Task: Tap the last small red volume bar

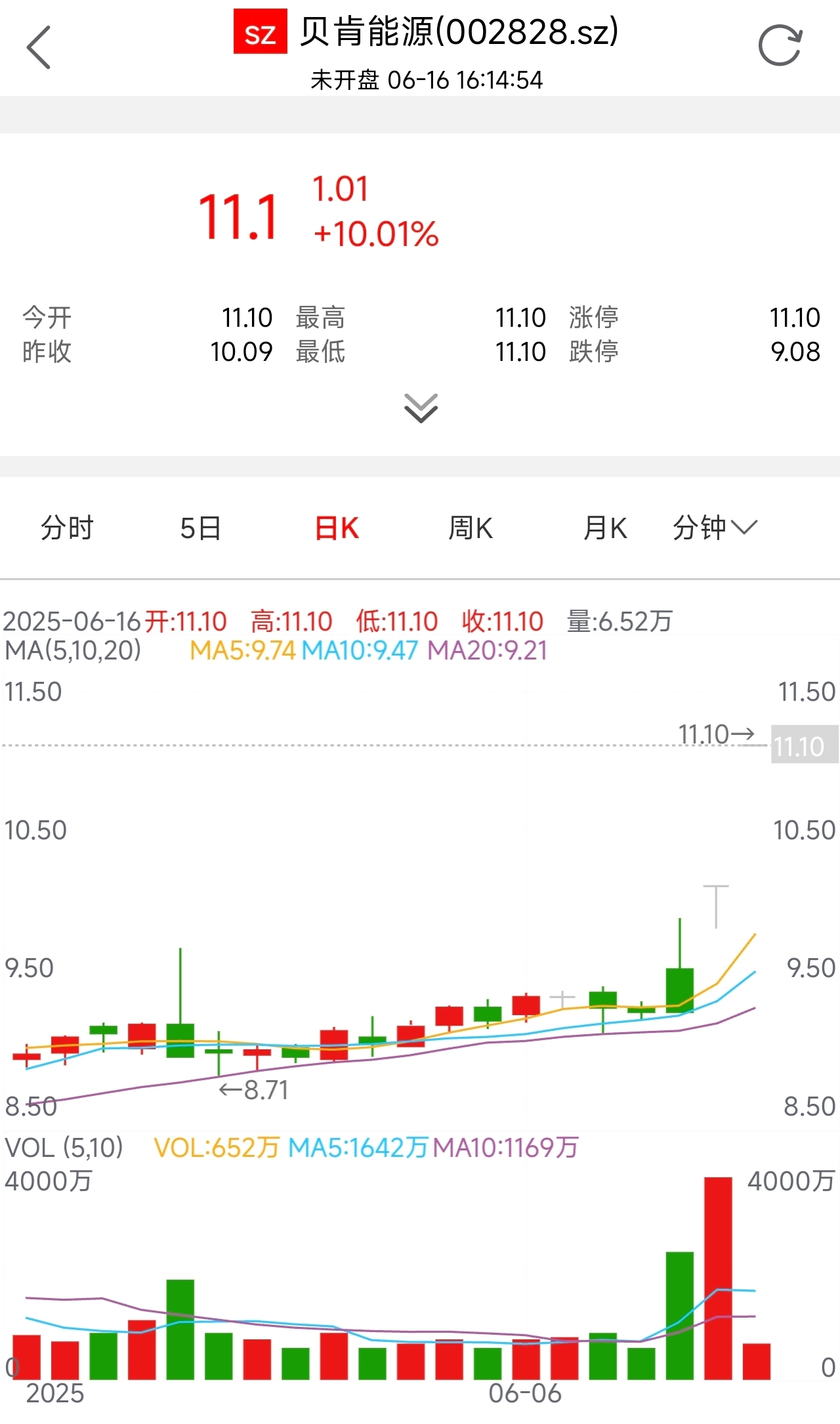Action: tap(757, 1362)
